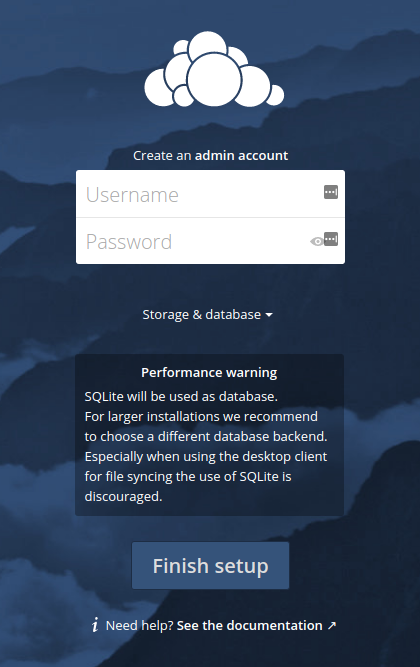Focus the Password input field
The width and height of the screenshot is (420, 667).
click(210, 241)
